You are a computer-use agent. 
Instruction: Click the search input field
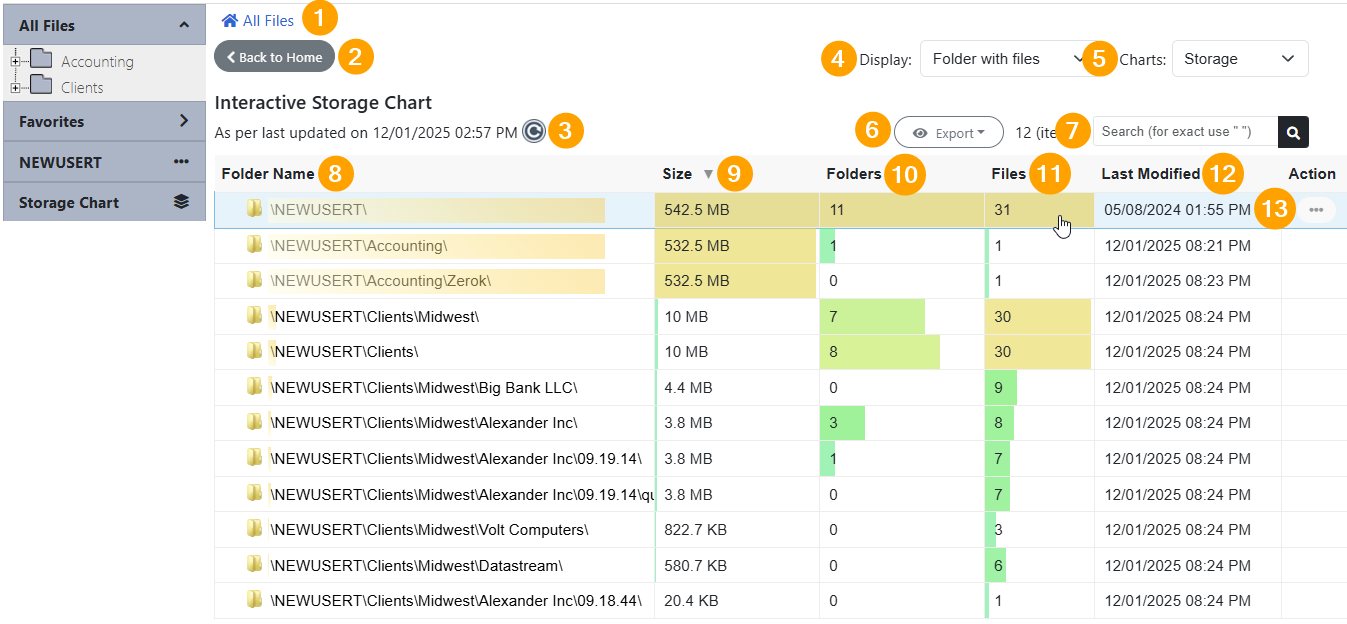pyautogui.click(x=1184, y=132)
